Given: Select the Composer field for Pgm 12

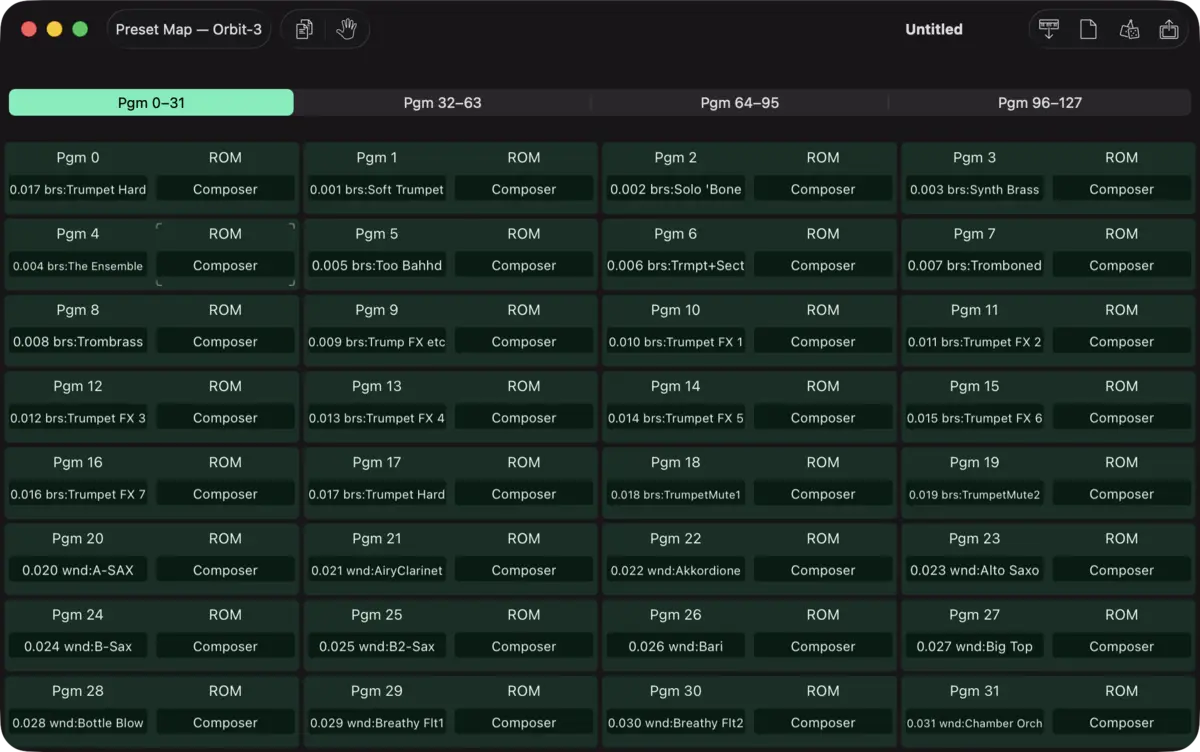Looking at the screenshot, I should (225, 418).
